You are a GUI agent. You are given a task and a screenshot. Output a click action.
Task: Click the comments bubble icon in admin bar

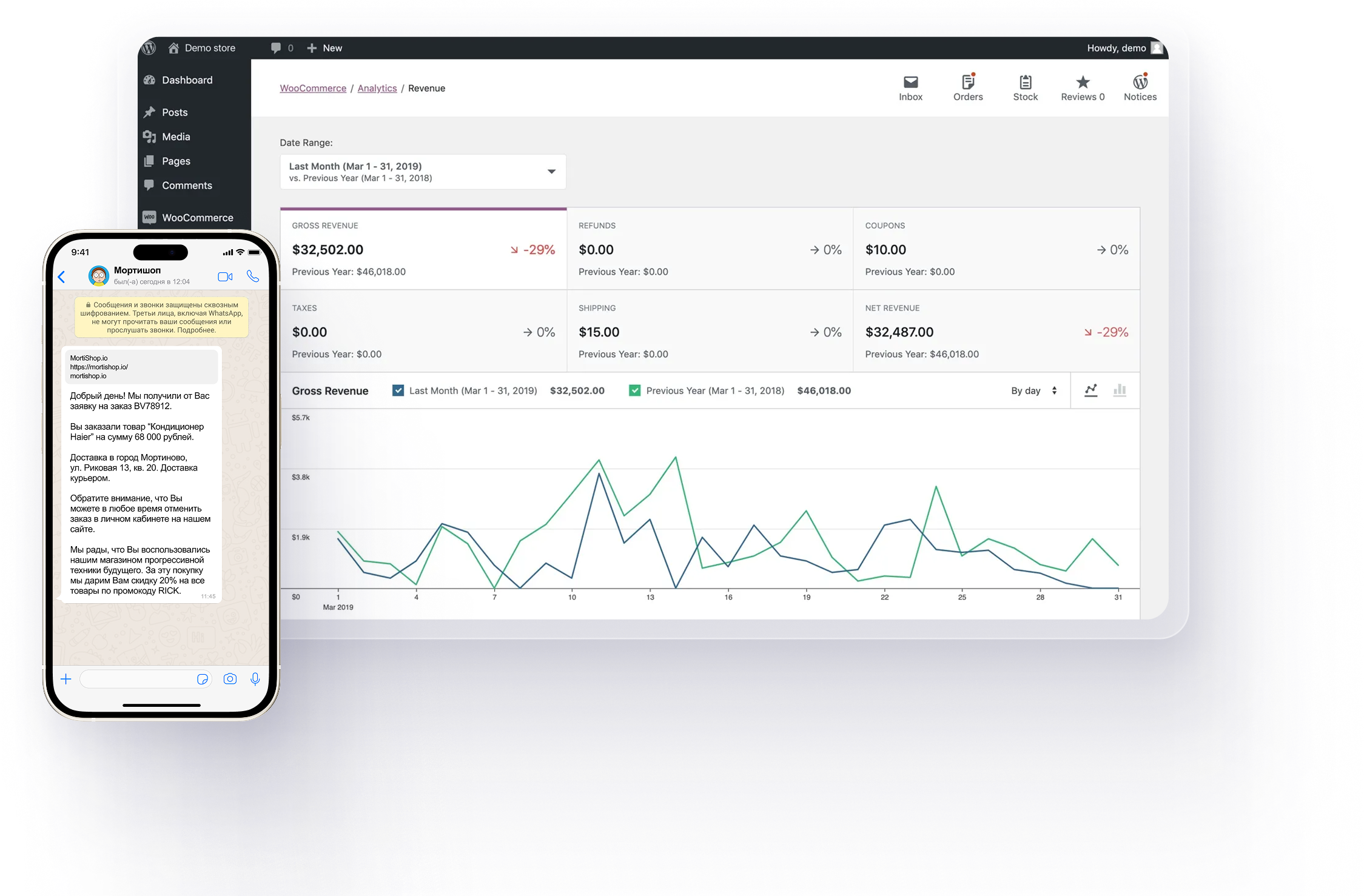pos(276,48)
